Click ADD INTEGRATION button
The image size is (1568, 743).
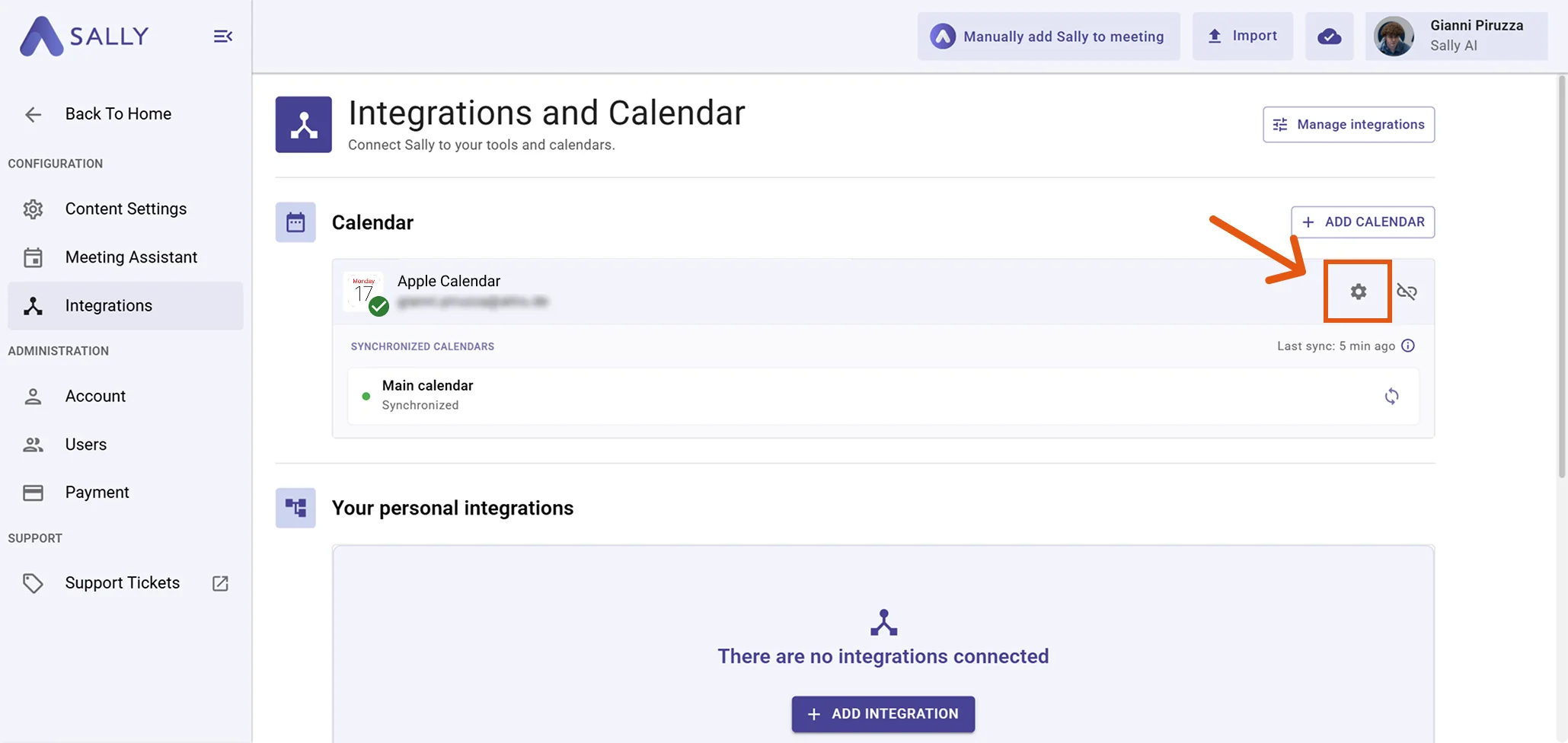pyautogui.click(x=883, y=714)
